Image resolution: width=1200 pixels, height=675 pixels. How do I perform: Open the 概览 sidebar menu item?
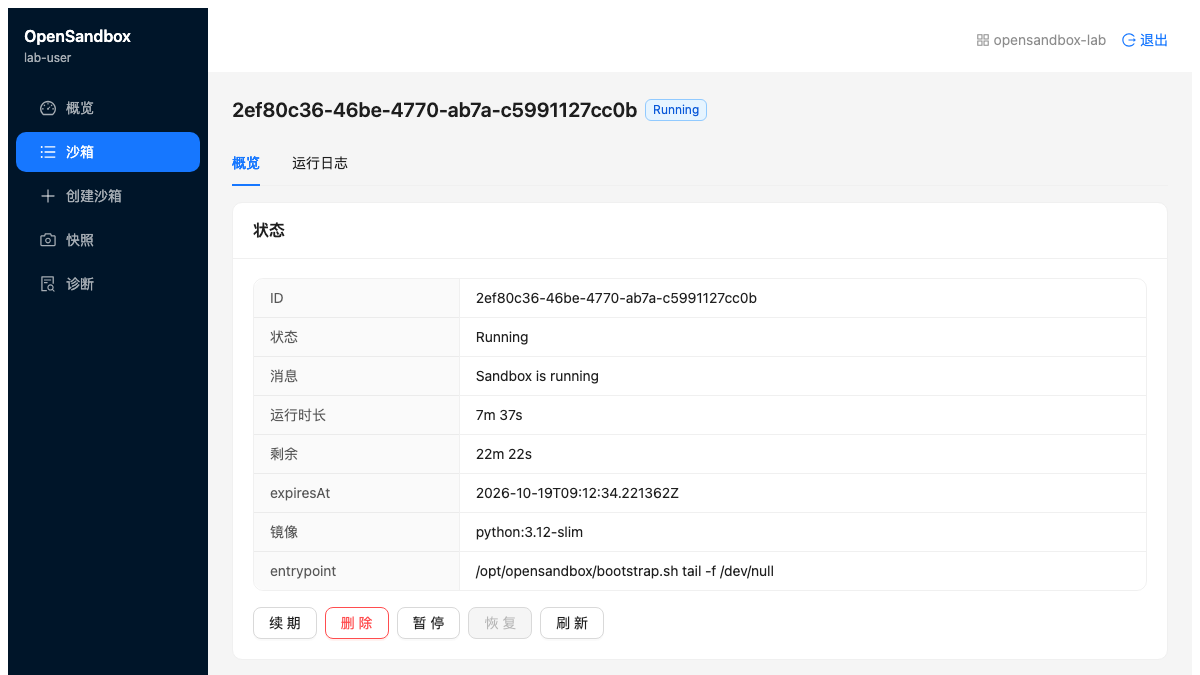(x=108, y=108)
